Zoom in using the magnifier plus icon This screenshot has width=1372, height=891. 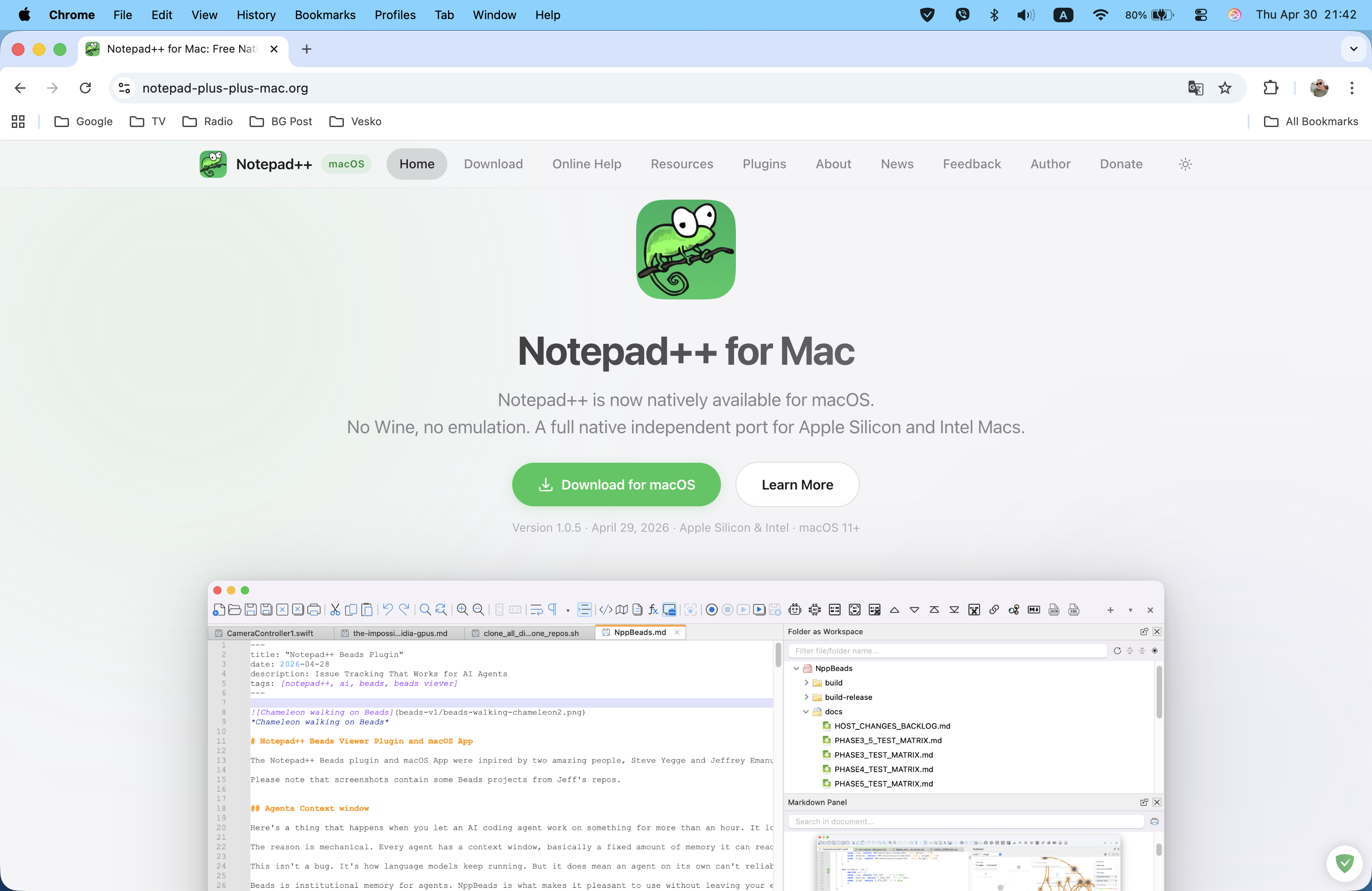coord(462,610)
